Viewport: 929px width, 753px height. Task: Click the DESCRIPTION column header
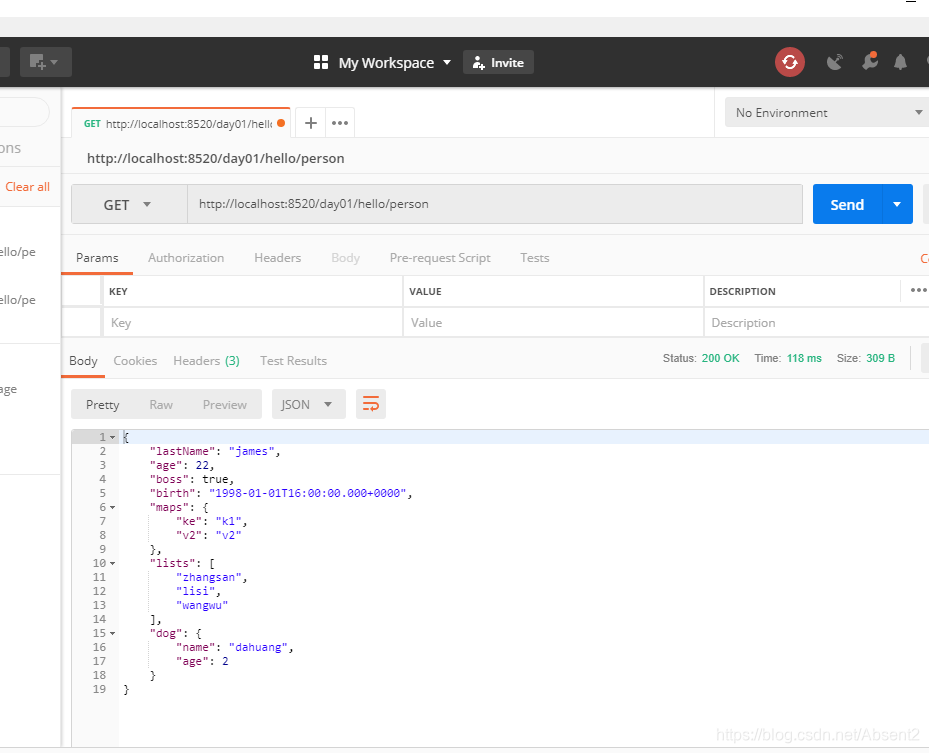(742, 291)
